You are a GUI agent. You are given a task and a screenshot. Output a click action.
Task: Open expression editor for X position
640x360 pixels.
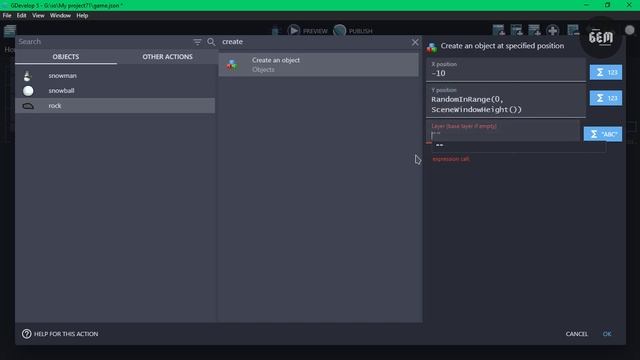tap(606, 72)
